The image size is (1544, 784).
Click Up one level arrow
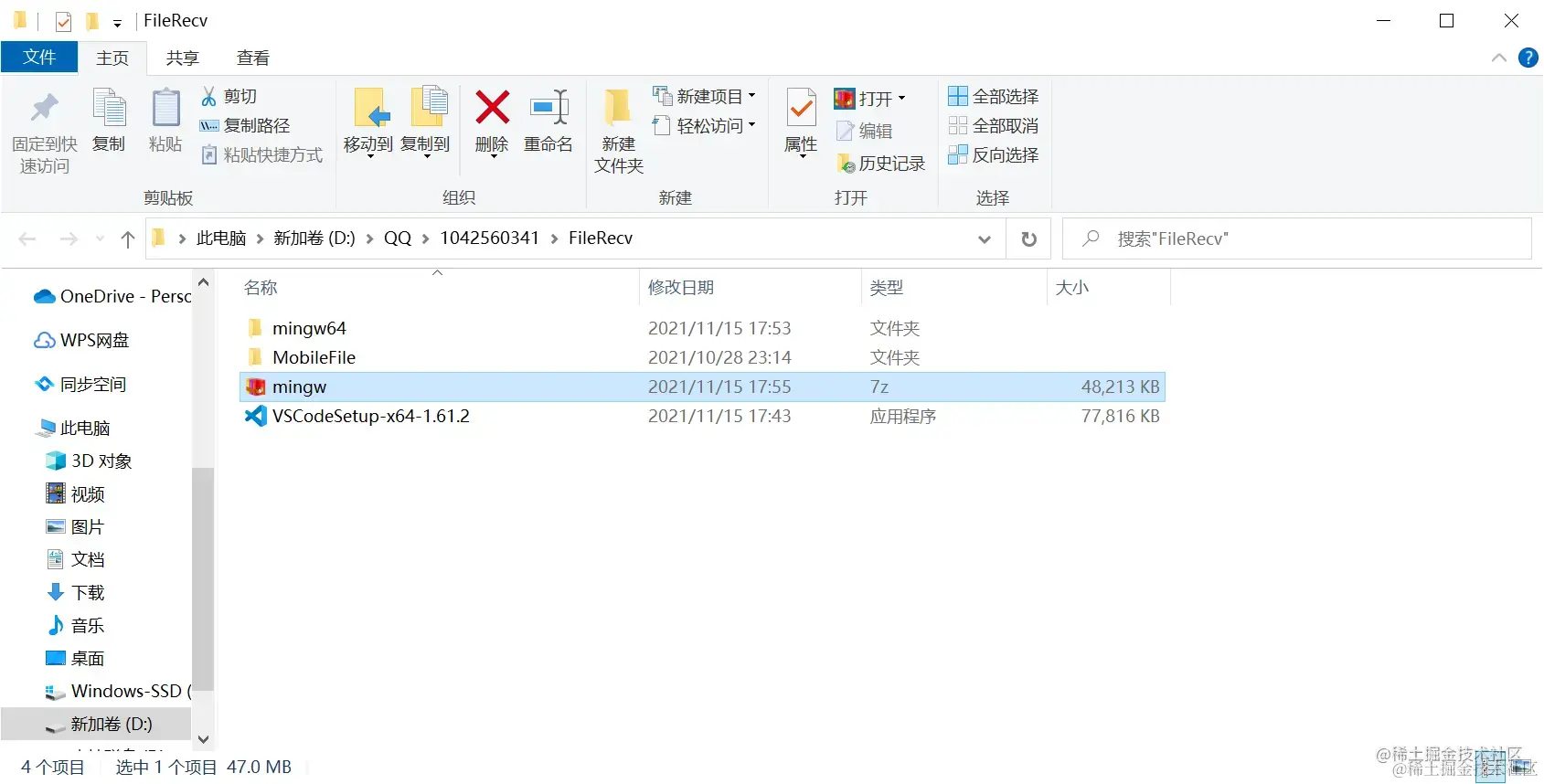[x=128, y=238]
